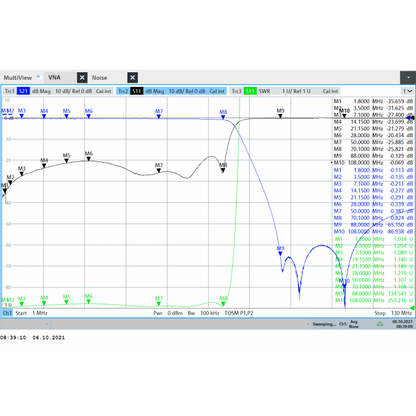The height and width of the screenshot is (416, 416).
Task: Open the dark dropdown button at top right
Action: click(408, 77)
